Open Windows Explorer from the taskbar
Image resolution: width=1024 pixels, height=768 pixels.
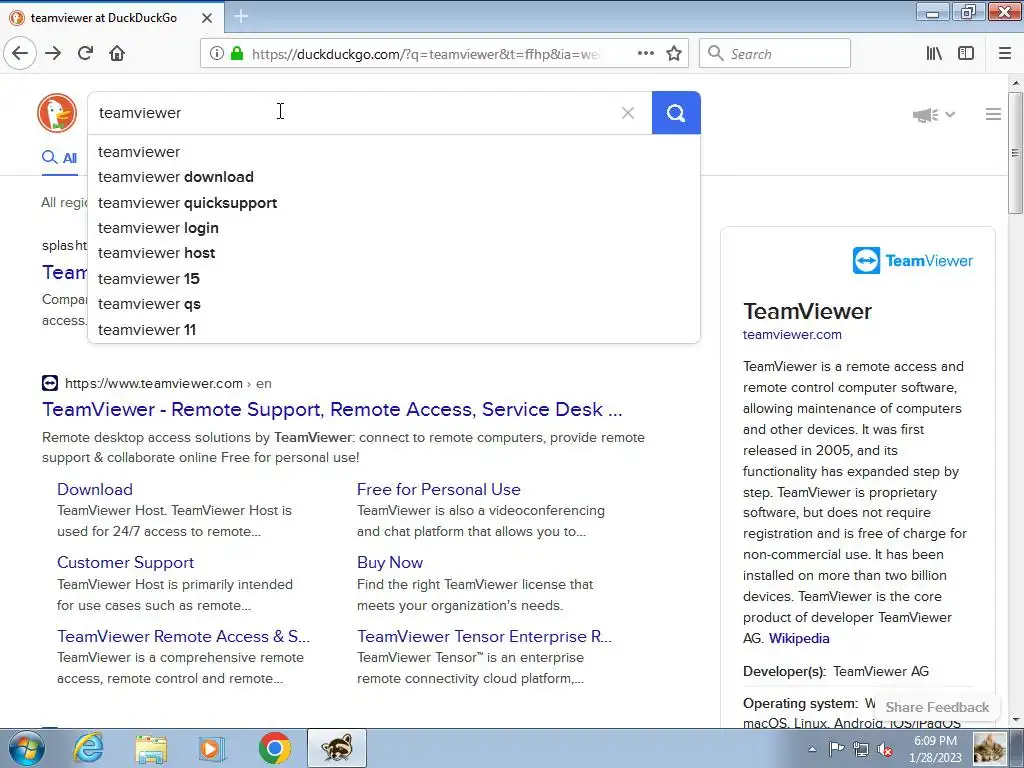(x=152, y=748)
